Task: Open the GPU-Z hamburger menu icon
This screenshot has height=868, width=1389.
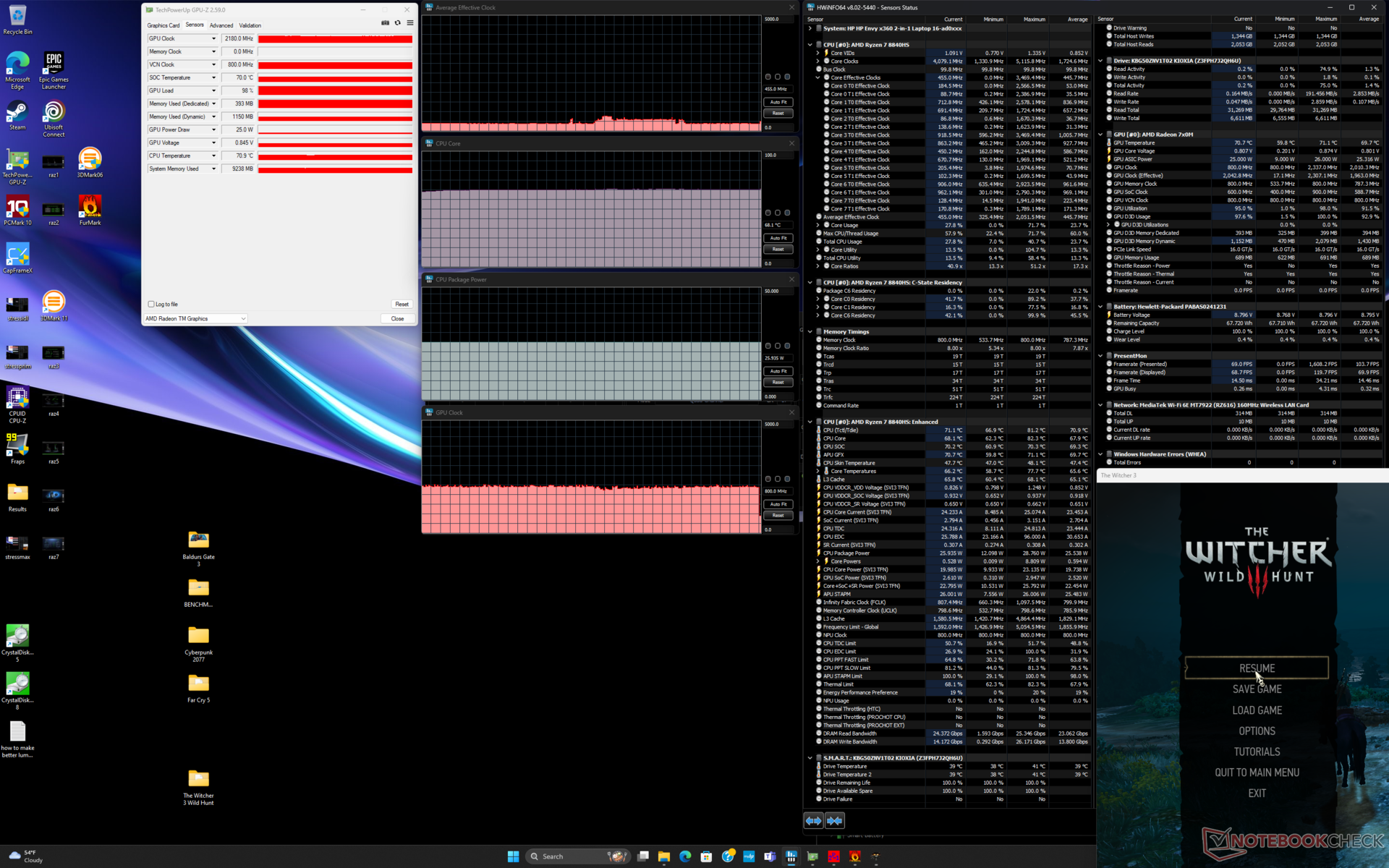Action: coord(410,23)
